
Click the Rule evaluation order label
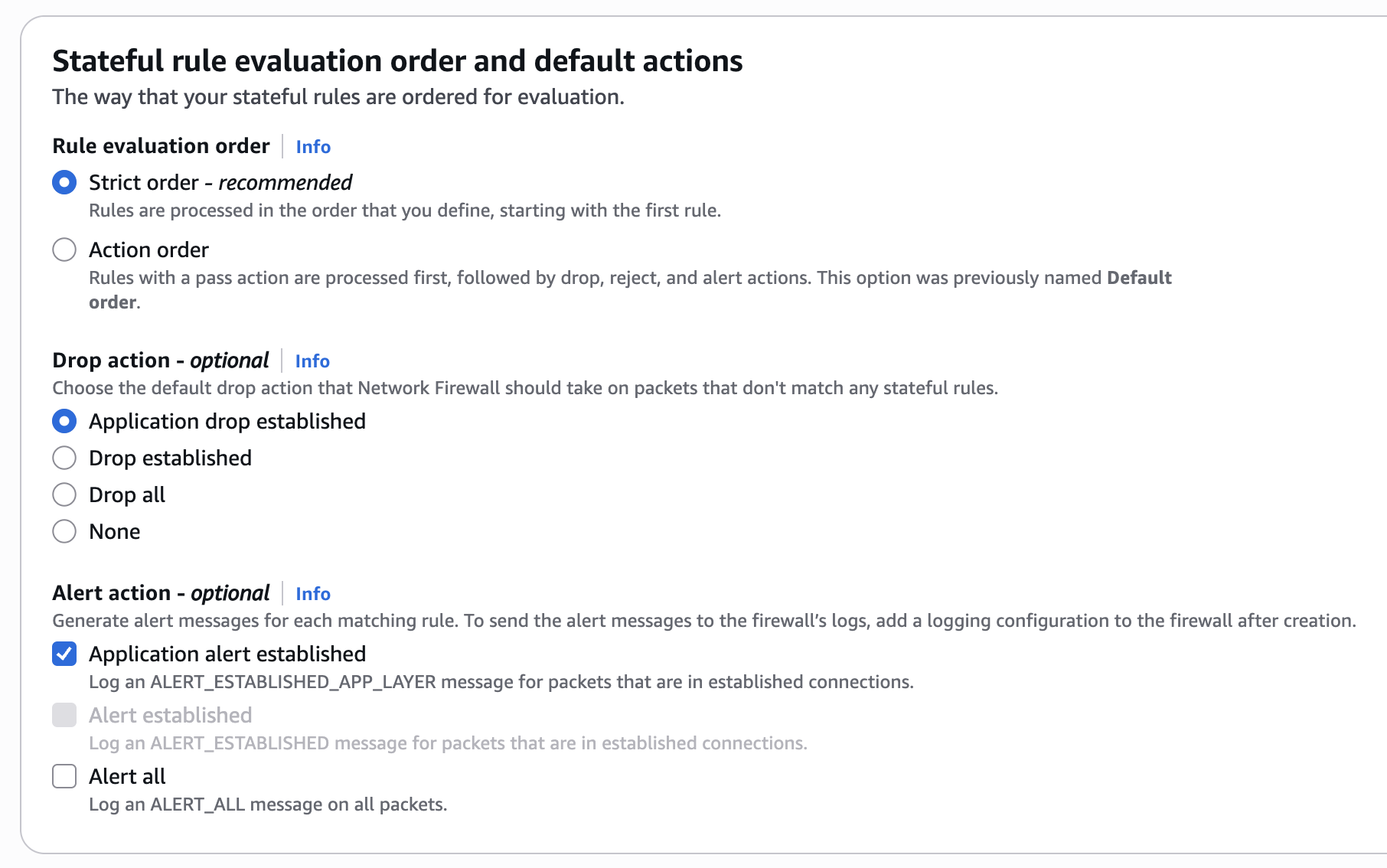161,146
